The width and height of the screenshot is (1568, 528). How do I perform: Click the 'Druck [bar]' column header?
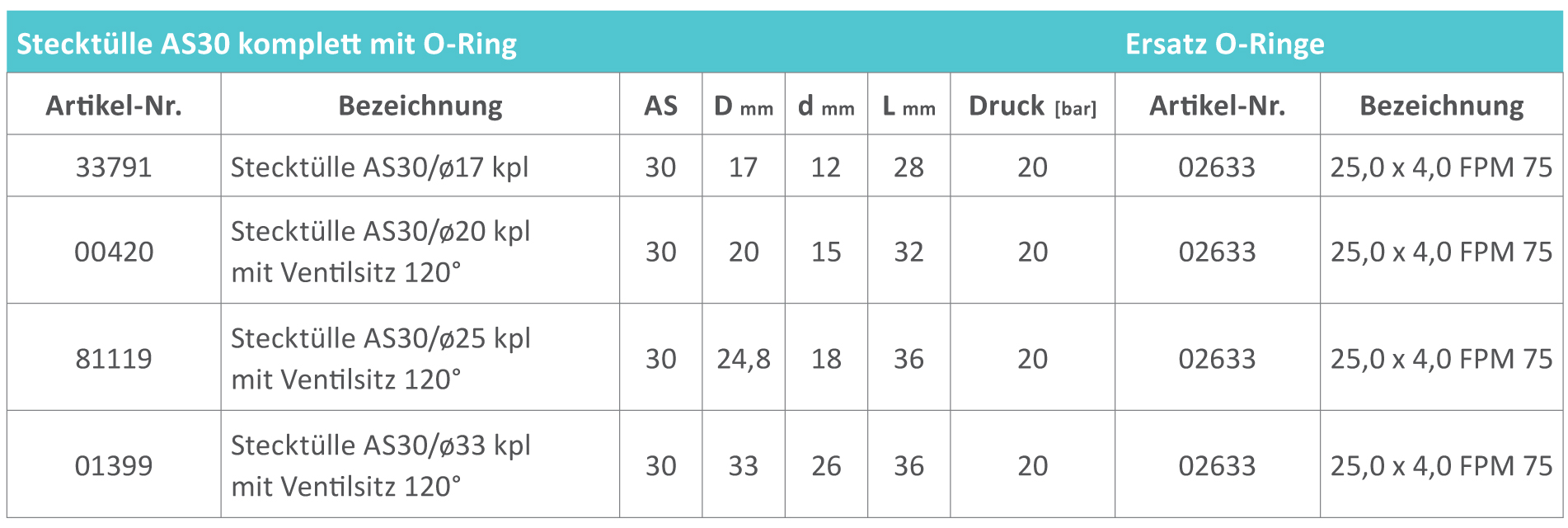click(x=1032, y=106)
